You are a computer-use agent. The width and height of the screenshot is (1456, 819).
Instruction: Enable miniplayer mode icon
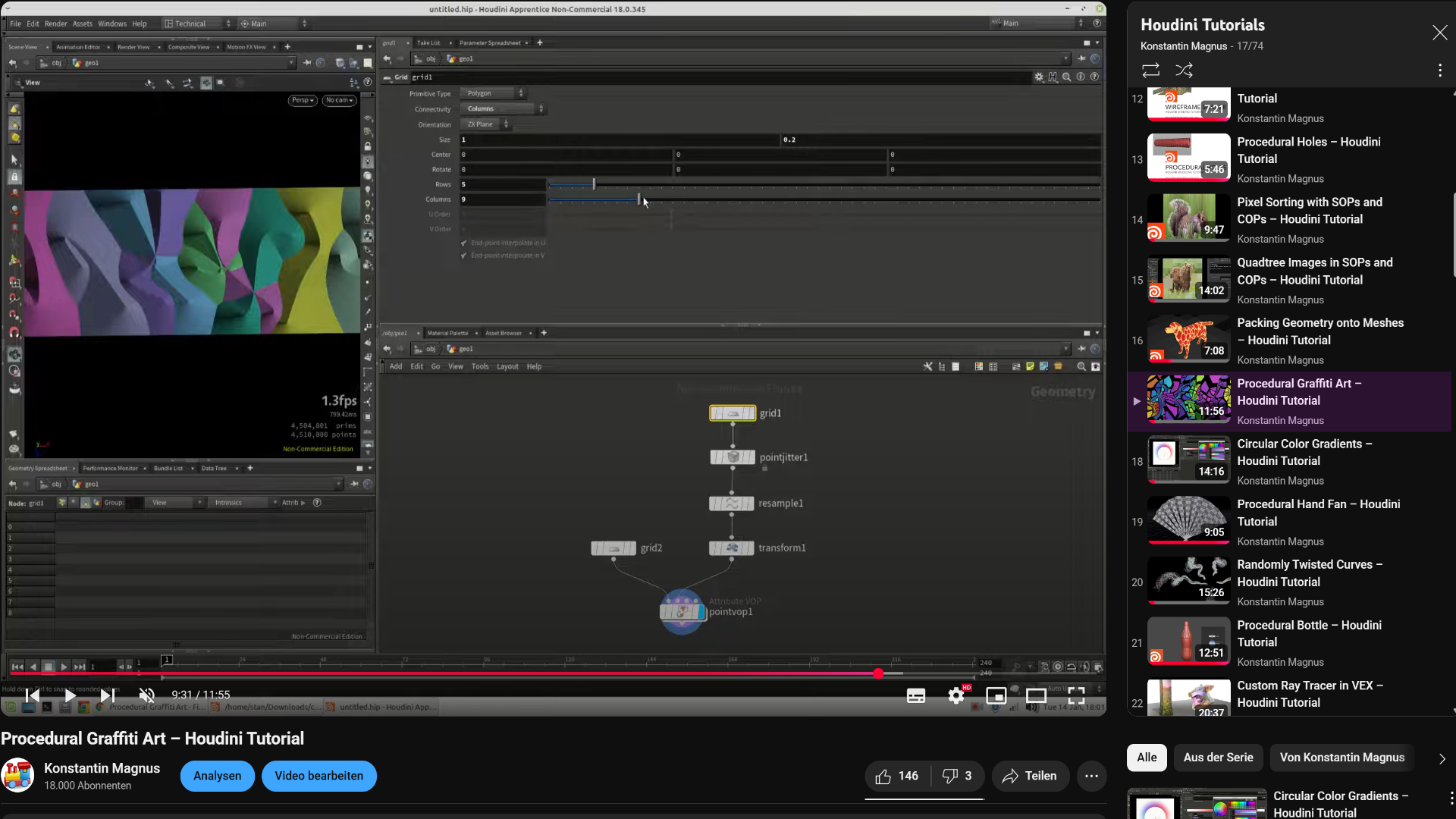point(996,695)
